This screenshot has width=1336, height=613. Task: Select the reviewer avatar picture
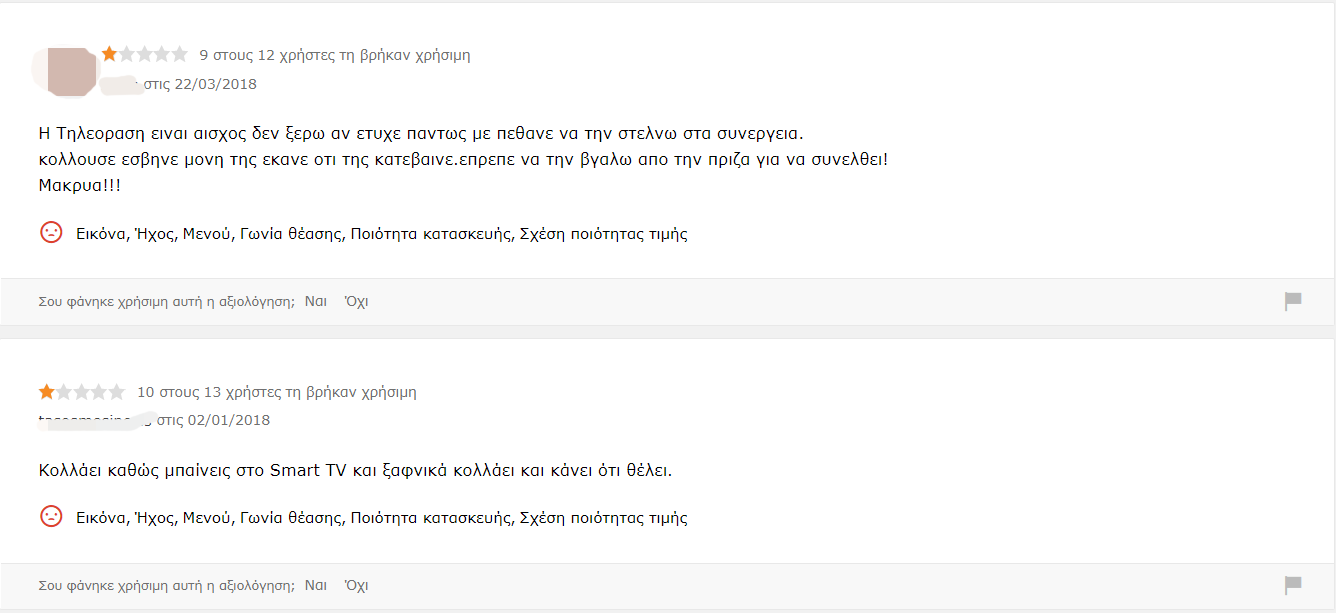(71, 71)
